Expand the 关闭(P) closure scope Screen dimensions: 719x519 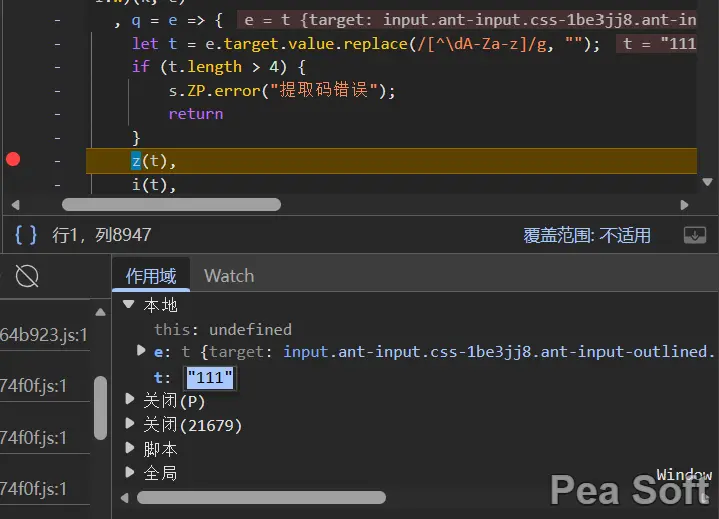[130, 399]
